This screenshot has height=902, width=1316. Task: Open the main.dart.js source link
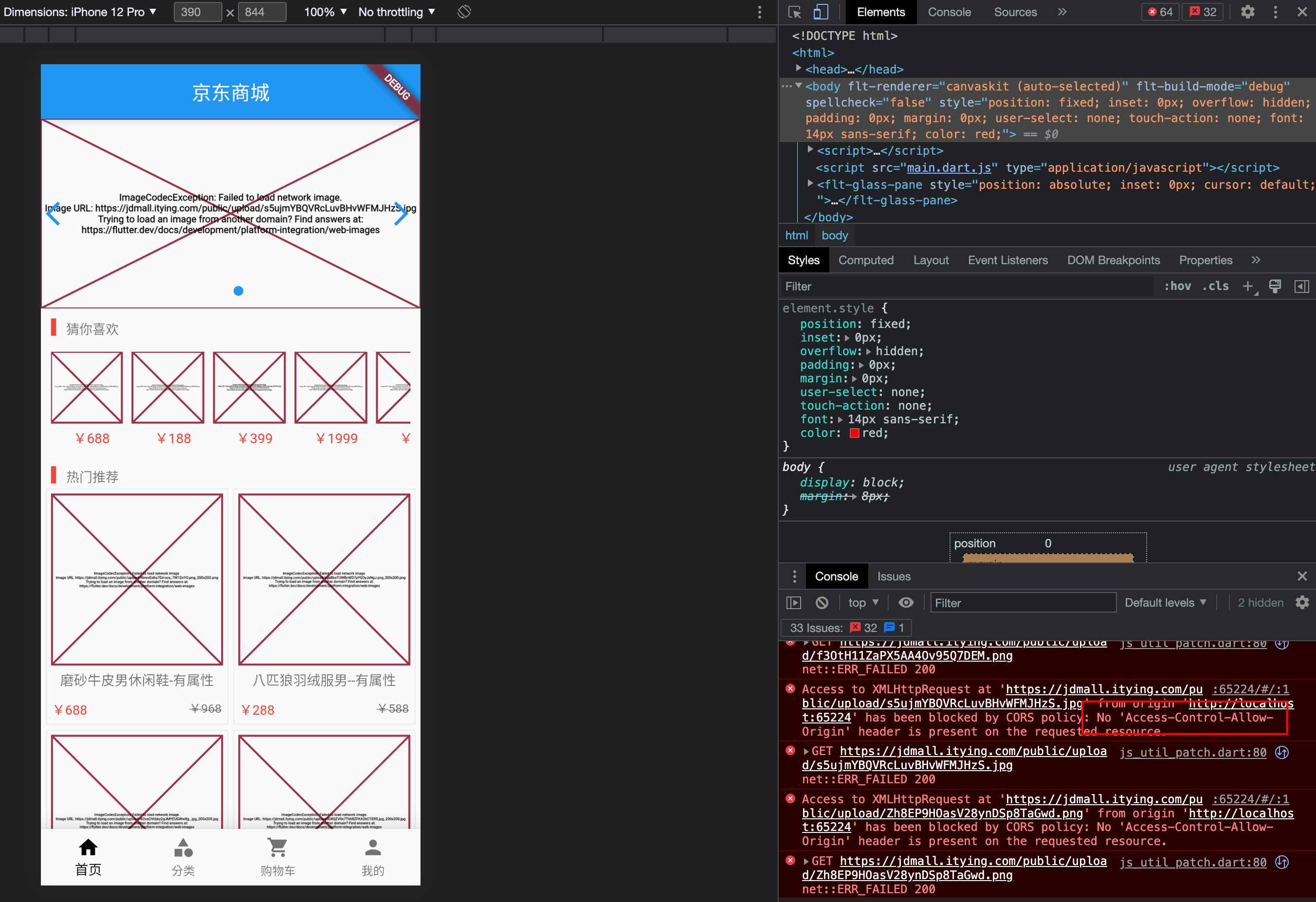pos(949,167)
